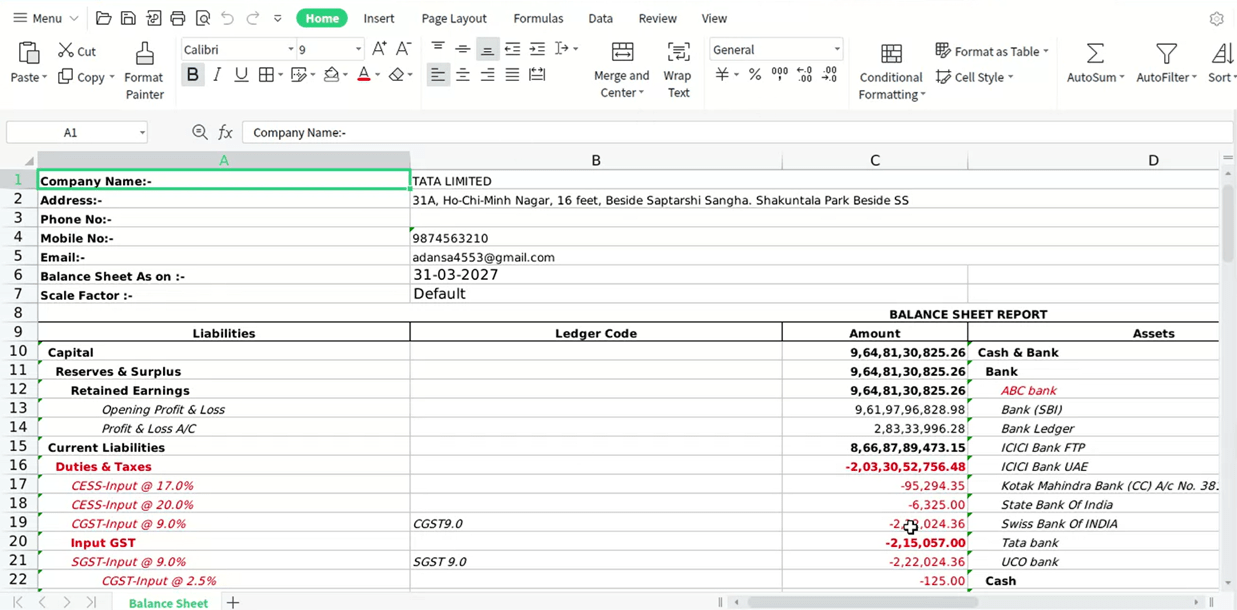Click the AutoFilter button
This screenshot has height=610, width=1237.
pyautogui.click(x=1166, y=63)
